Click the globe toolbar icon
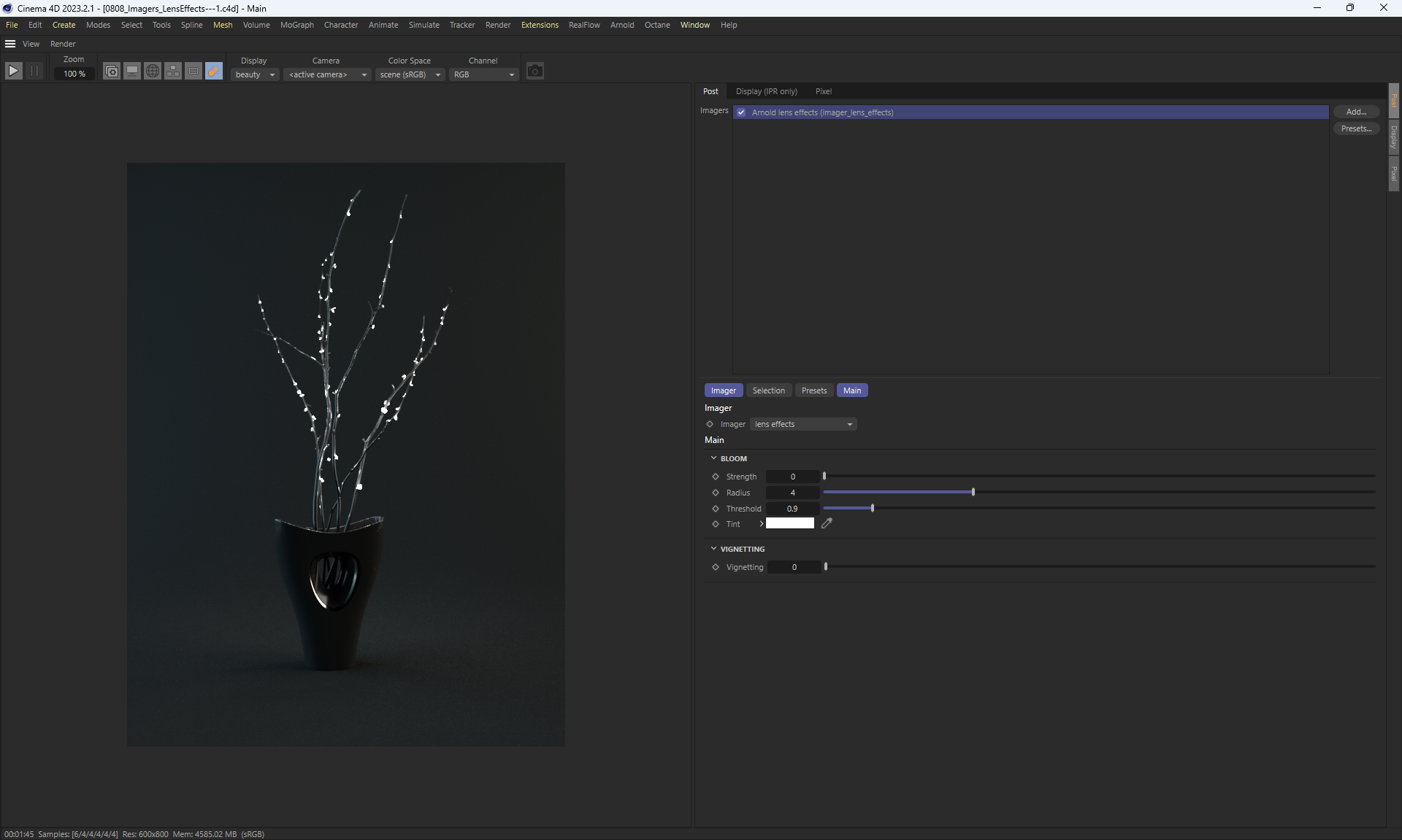The height and width of the screenshot is (840, 1402). pyautogui.click(x=153, y=71)
